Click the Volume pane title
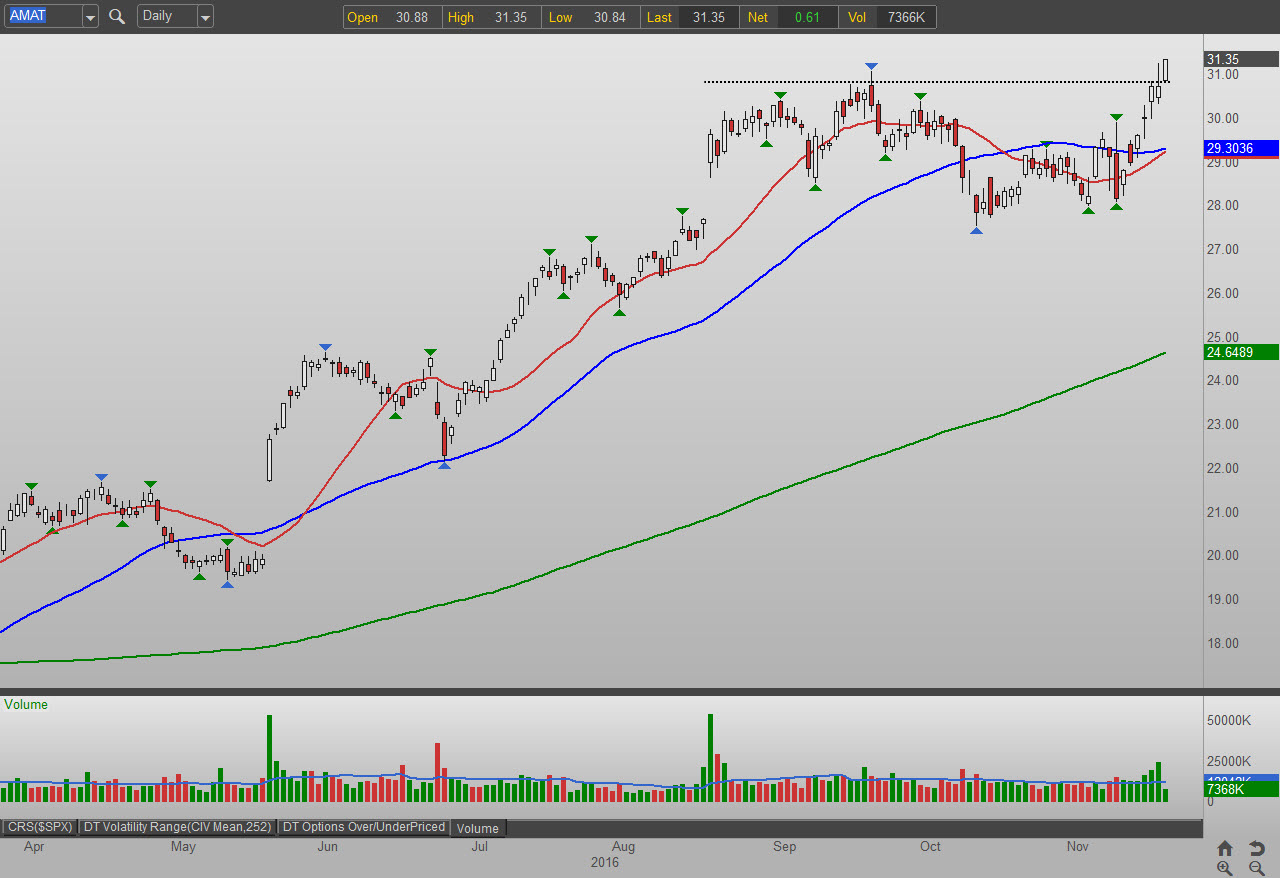 pos(26,704)
